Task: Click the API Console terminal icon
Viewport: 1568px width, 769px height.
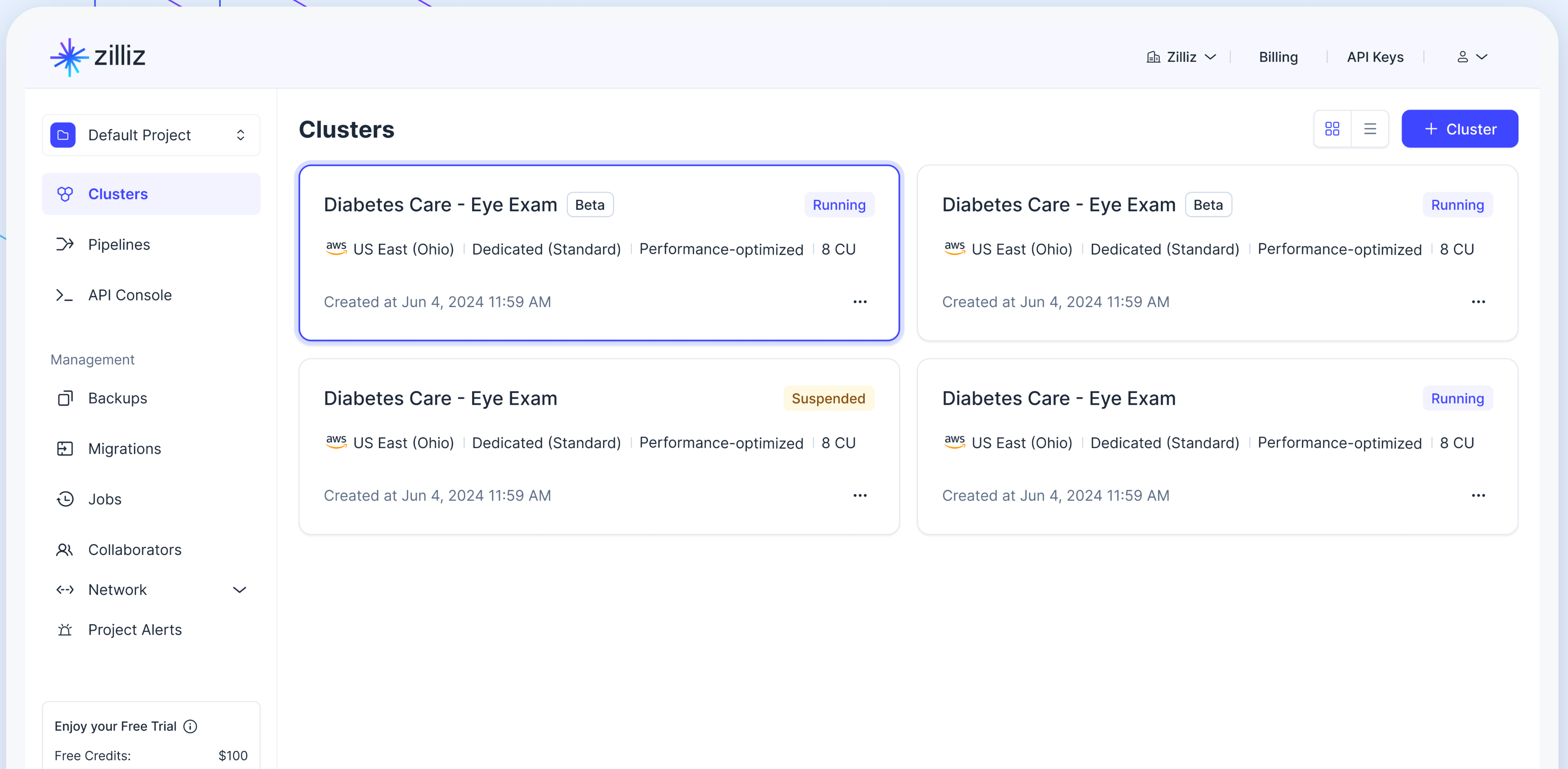Action: tap(65, 295)
